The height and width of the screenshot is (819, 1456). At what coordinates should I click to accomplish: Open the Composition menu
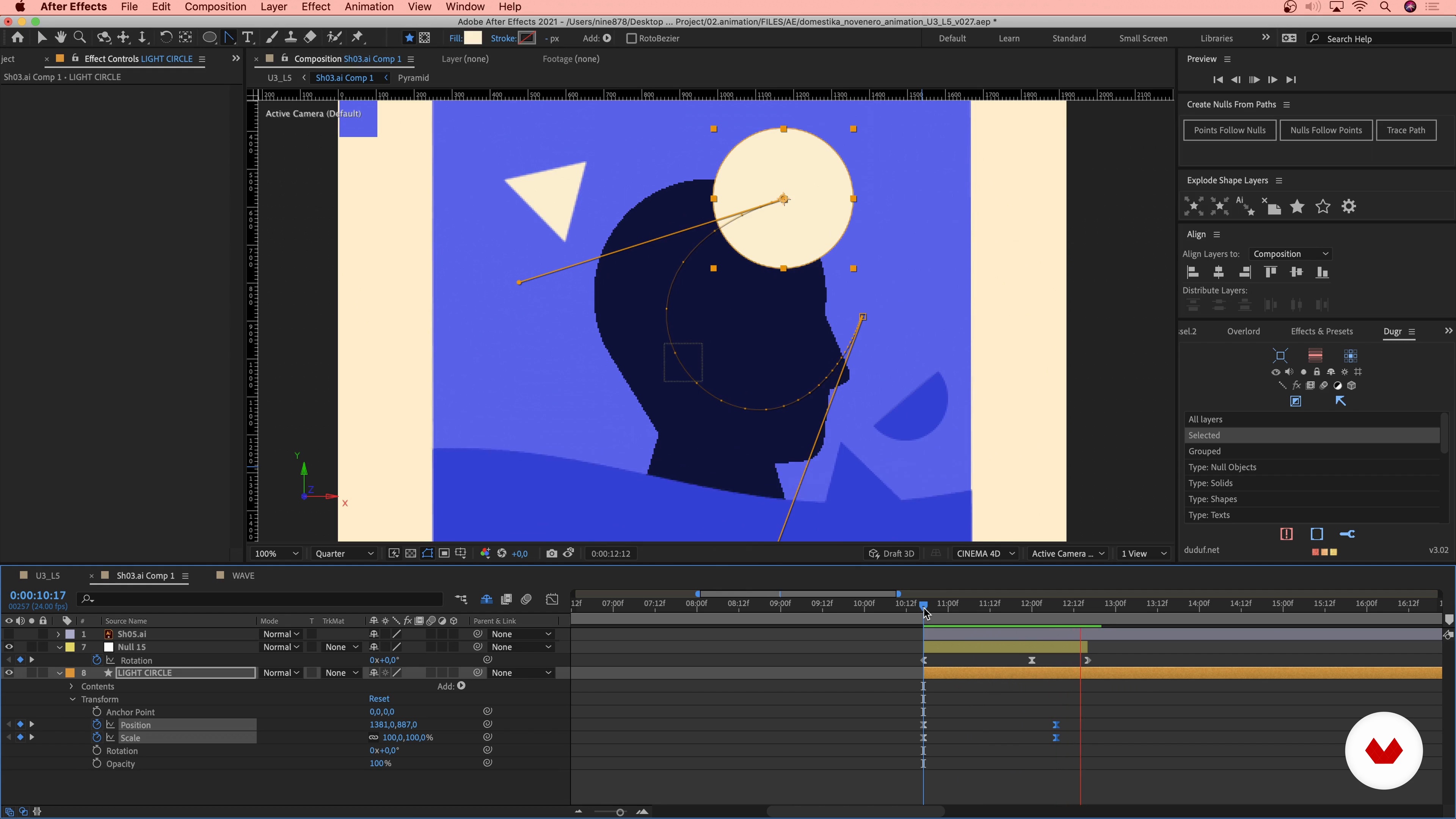(215, 7)
